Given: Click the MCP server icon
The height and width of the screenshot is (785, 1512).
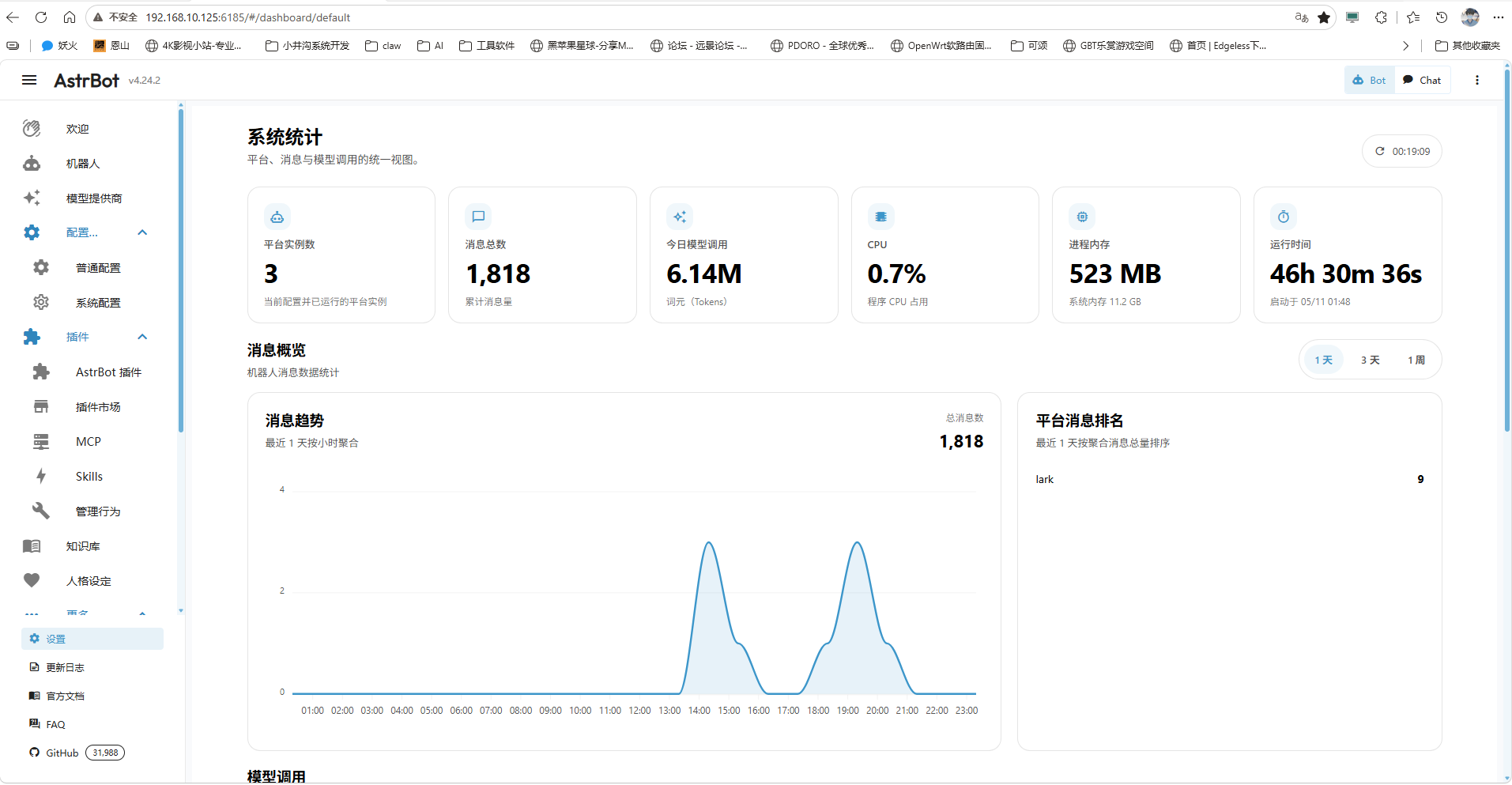Looking at the screenshot, I should 41,442.
